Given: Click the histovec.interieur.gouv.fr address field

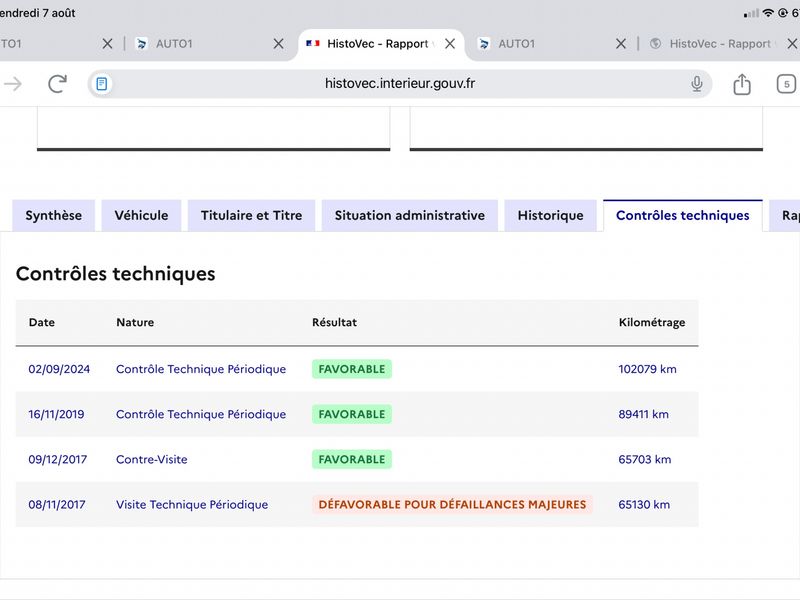Looking at the screenshot, I should (x=399, y=84).
